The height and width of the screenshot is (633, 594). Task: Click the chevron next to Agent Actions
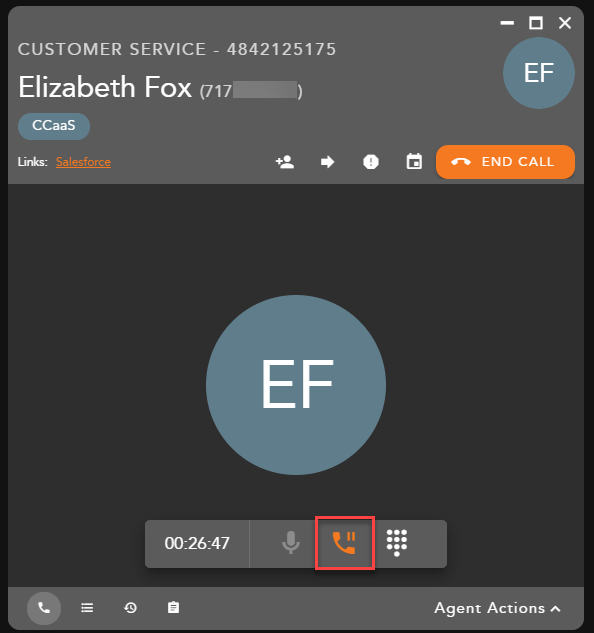click(x=556, y=608)
